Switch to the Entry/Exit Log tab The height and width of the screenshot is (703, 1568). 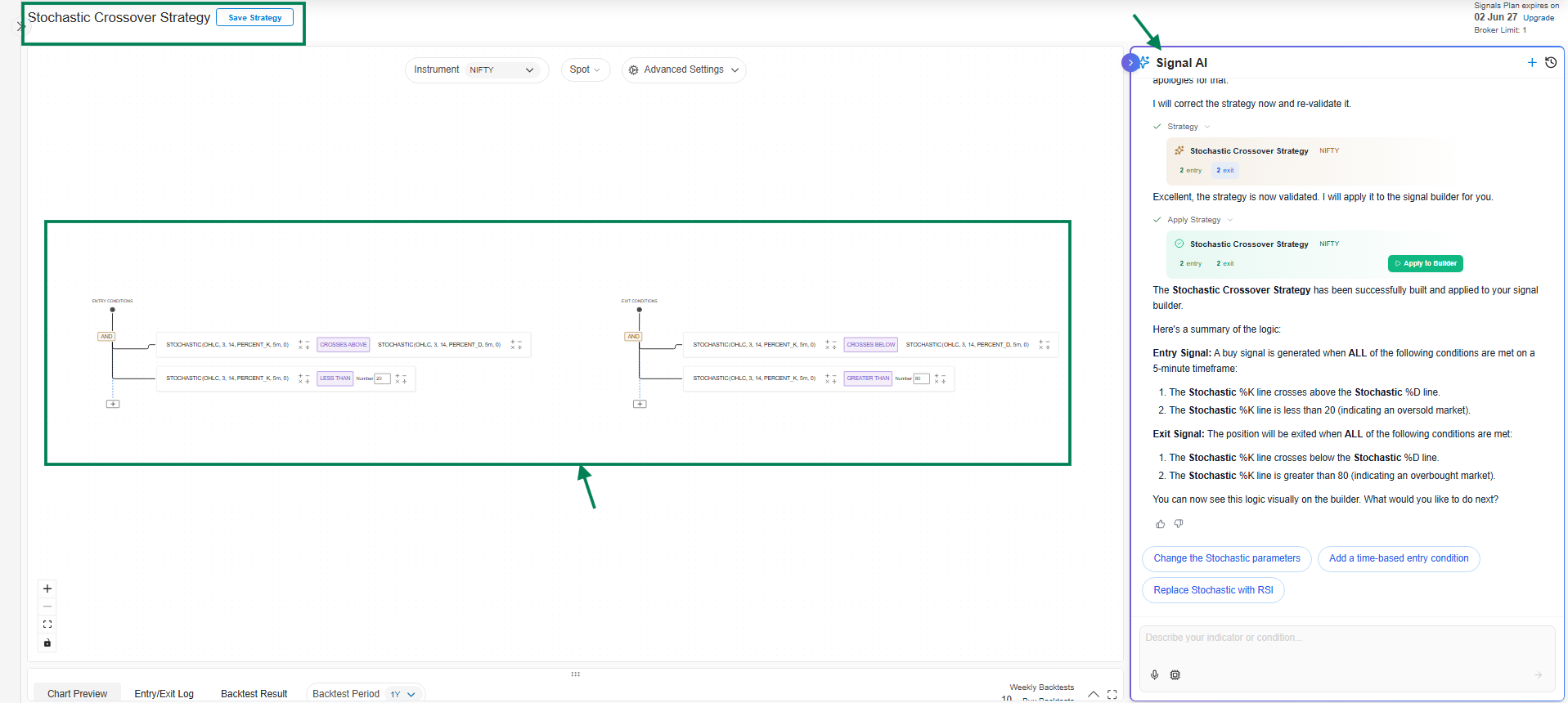164,694
